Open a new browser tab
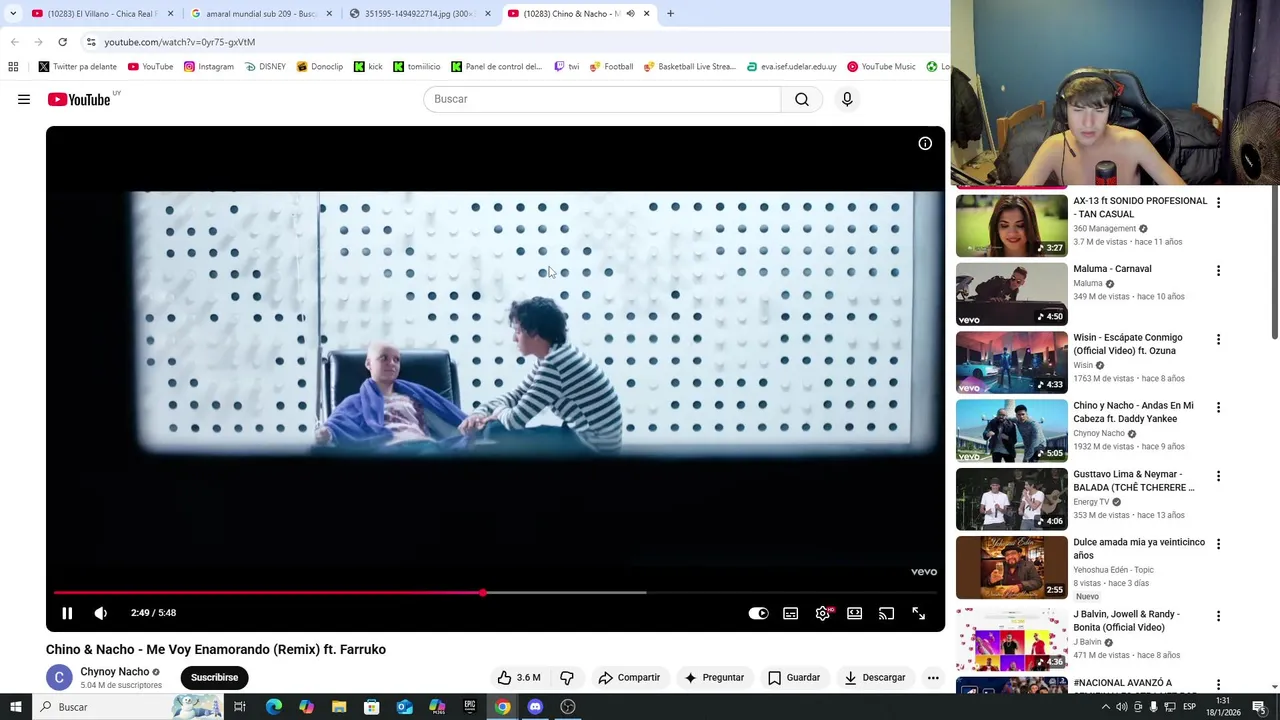This screenshot has width=1280, height=720. (670, 14)
